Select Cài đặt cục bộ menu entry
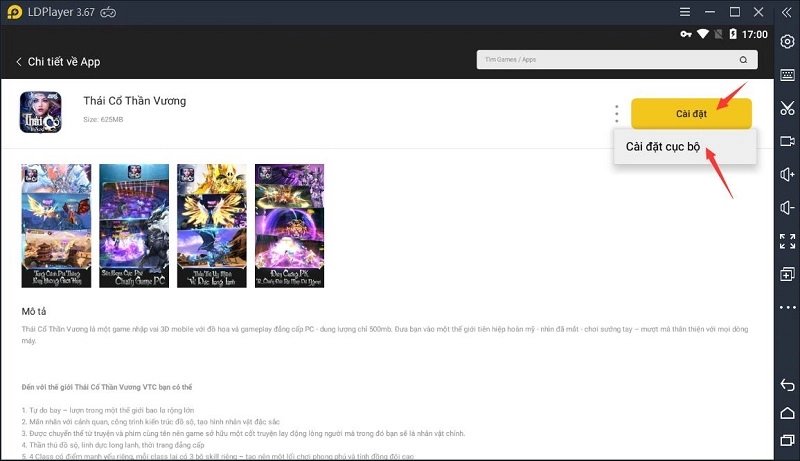 [685, 147]
